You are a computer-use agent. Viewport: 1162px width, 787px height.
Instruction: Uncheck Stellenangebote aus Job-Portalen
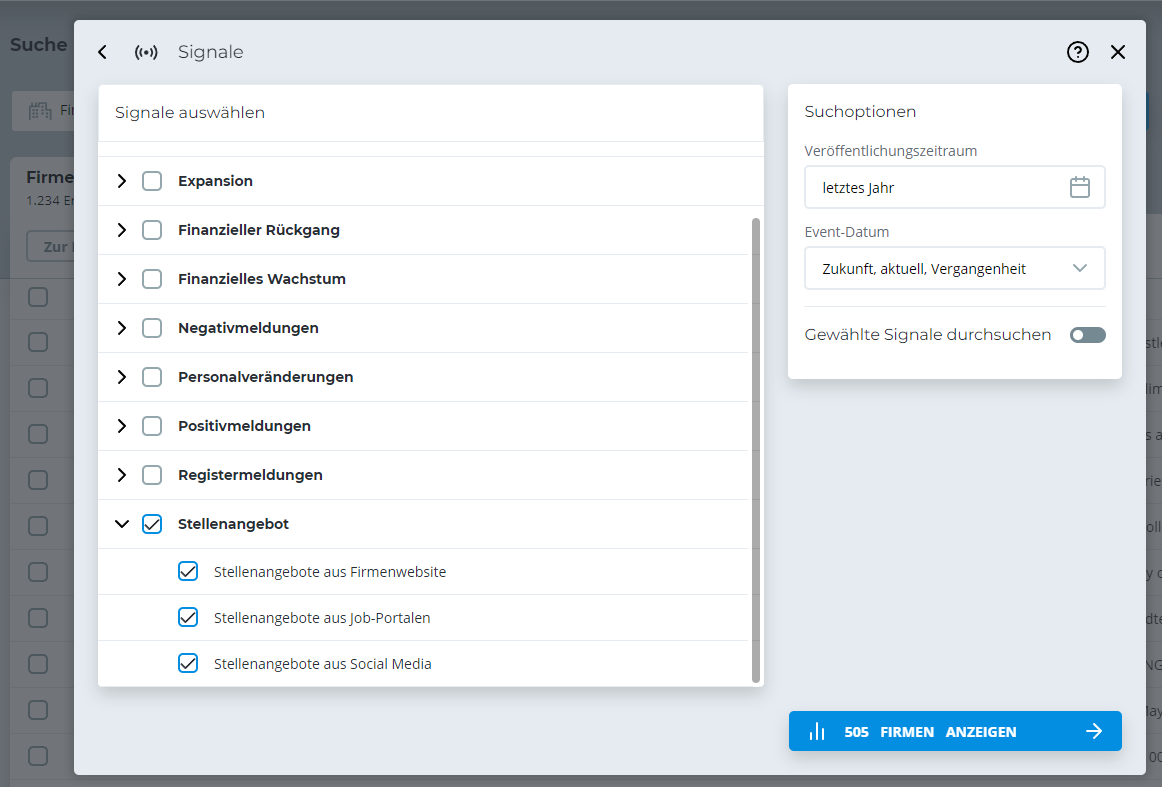point(188,618)
